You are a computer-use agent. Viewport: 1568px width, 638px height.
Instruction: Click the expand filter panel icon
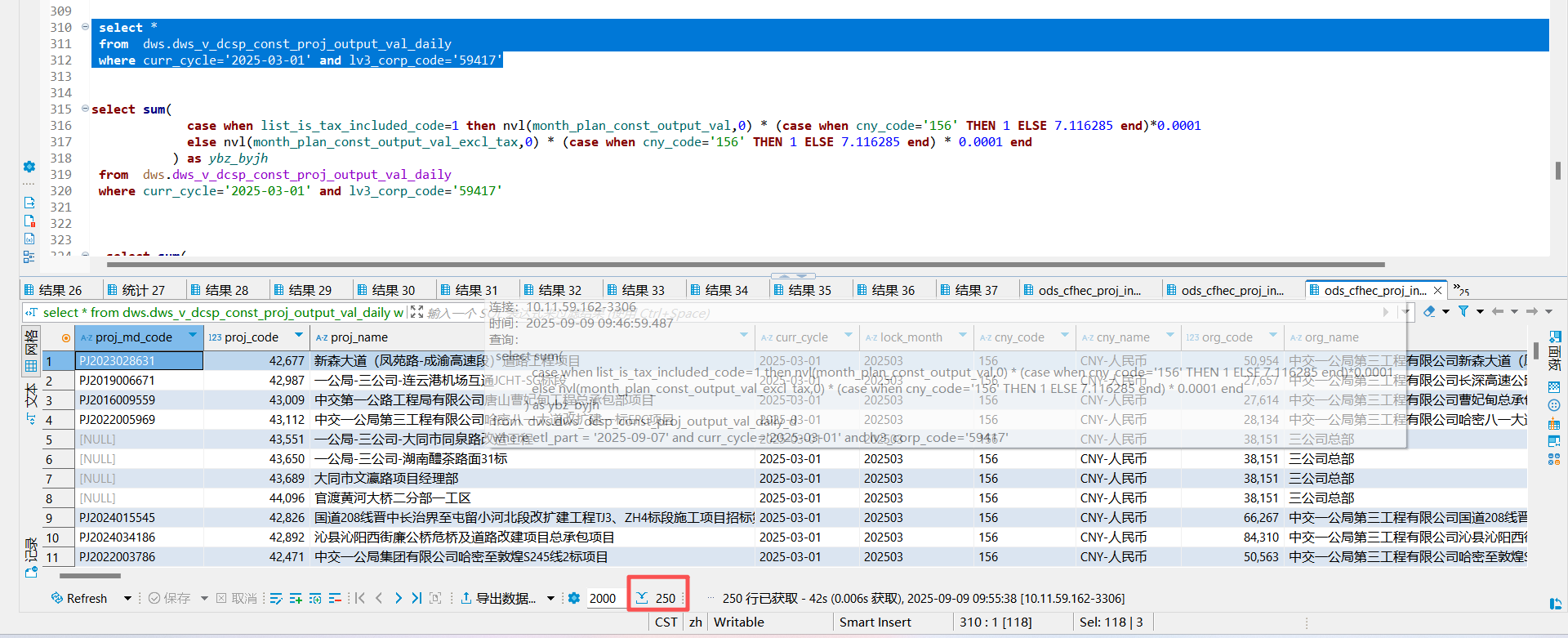(x=416, y=312)
